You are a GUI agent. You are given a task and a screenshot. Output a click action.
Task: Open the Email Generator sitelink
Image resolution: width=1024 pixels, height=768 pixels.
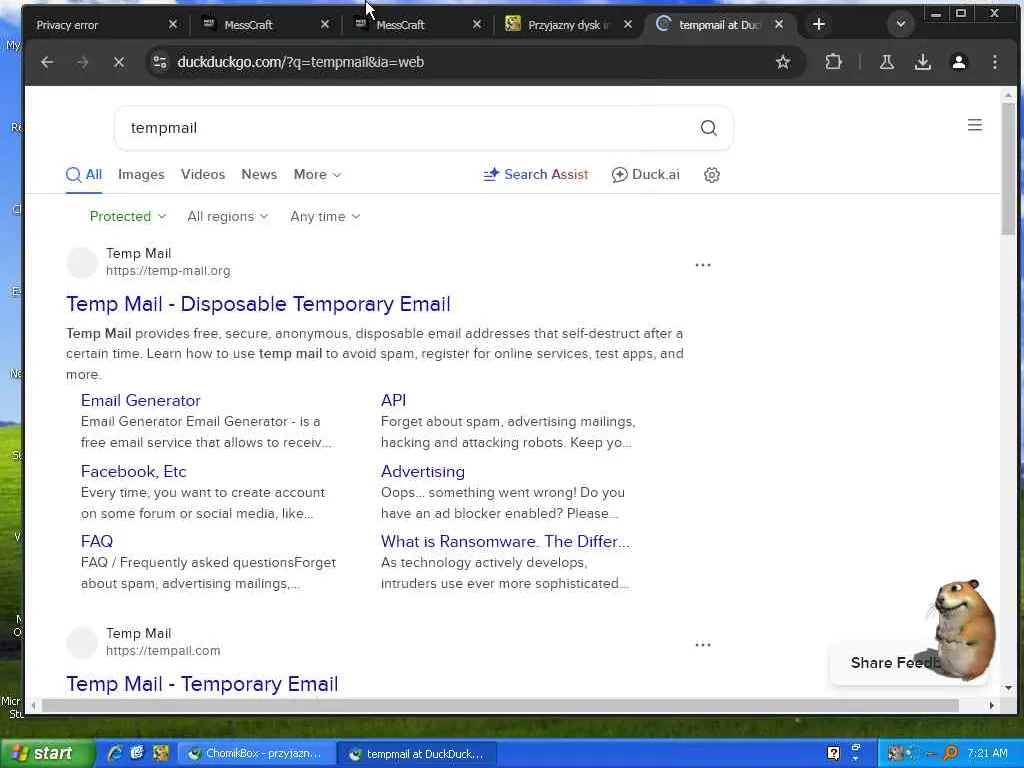140,400
